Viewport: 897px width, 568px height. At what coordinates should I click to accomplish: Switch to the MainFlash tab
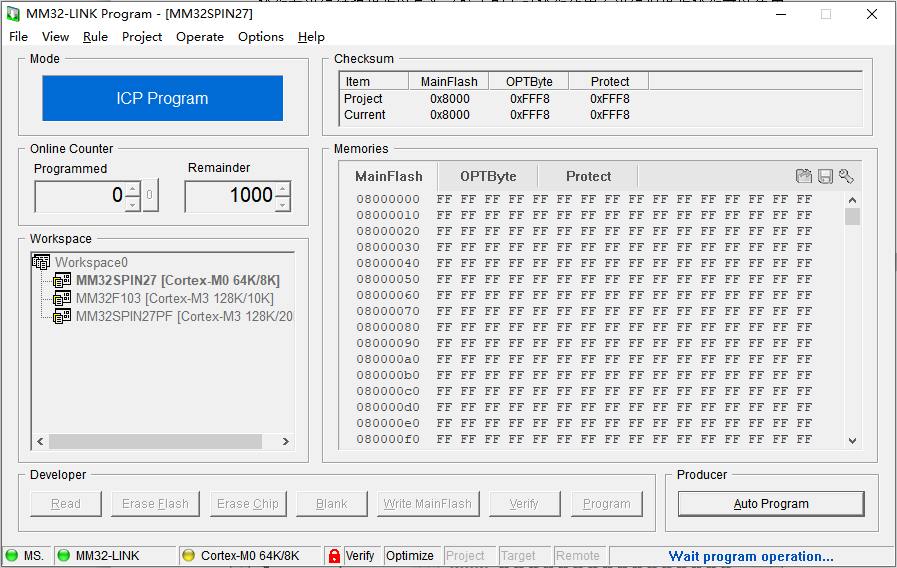(x=389, y=176)
